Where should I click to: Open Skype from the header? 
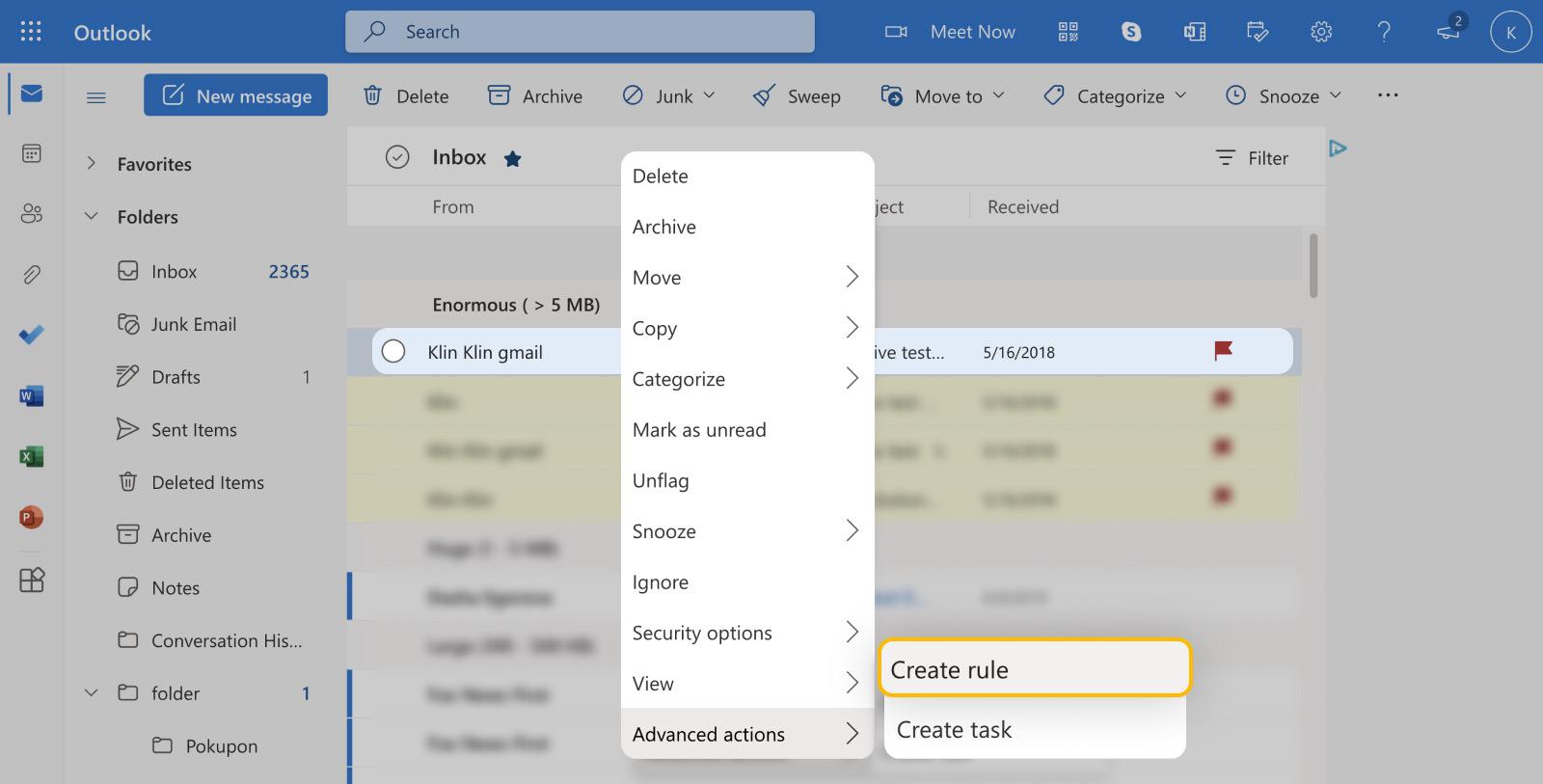pyautogui.click(x=1131, y=32)
